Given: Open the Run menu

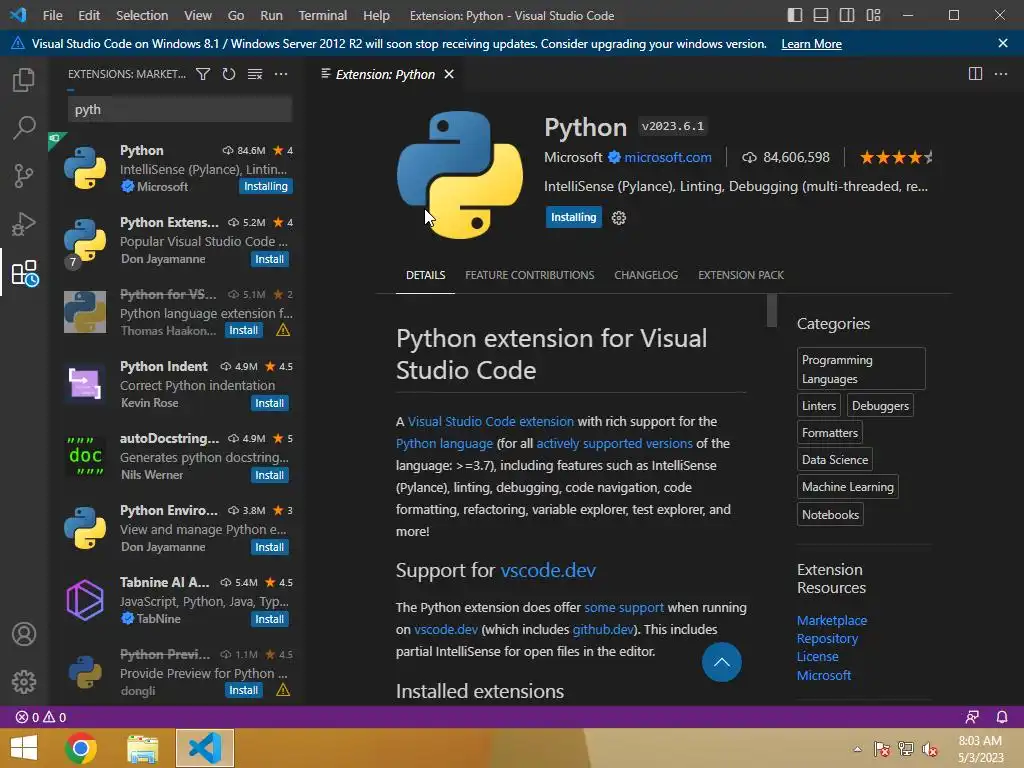Looking at the screenshot, I should (271, 15).
